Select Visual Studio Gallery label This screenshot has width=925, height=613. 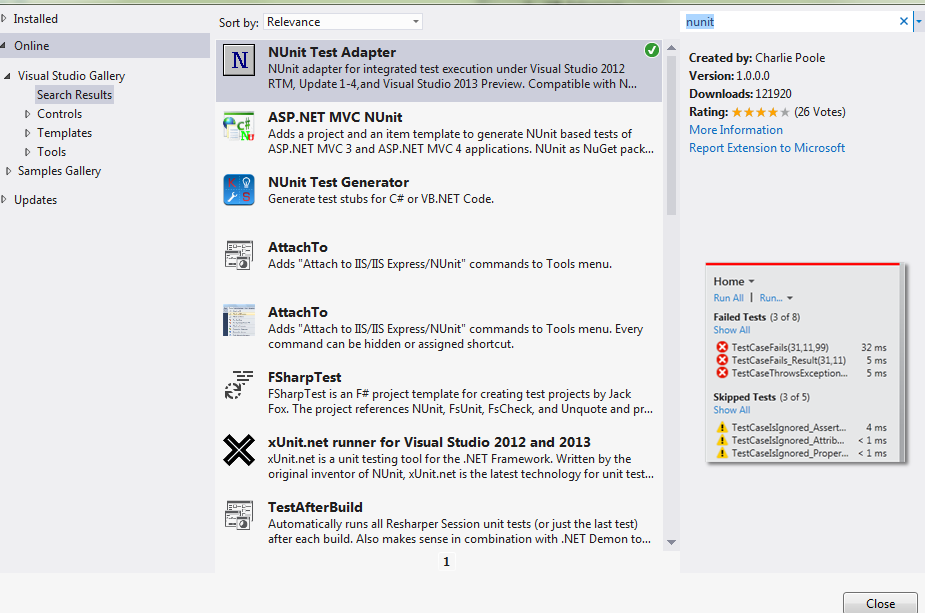pyautogui.click(x=71, y=76)
